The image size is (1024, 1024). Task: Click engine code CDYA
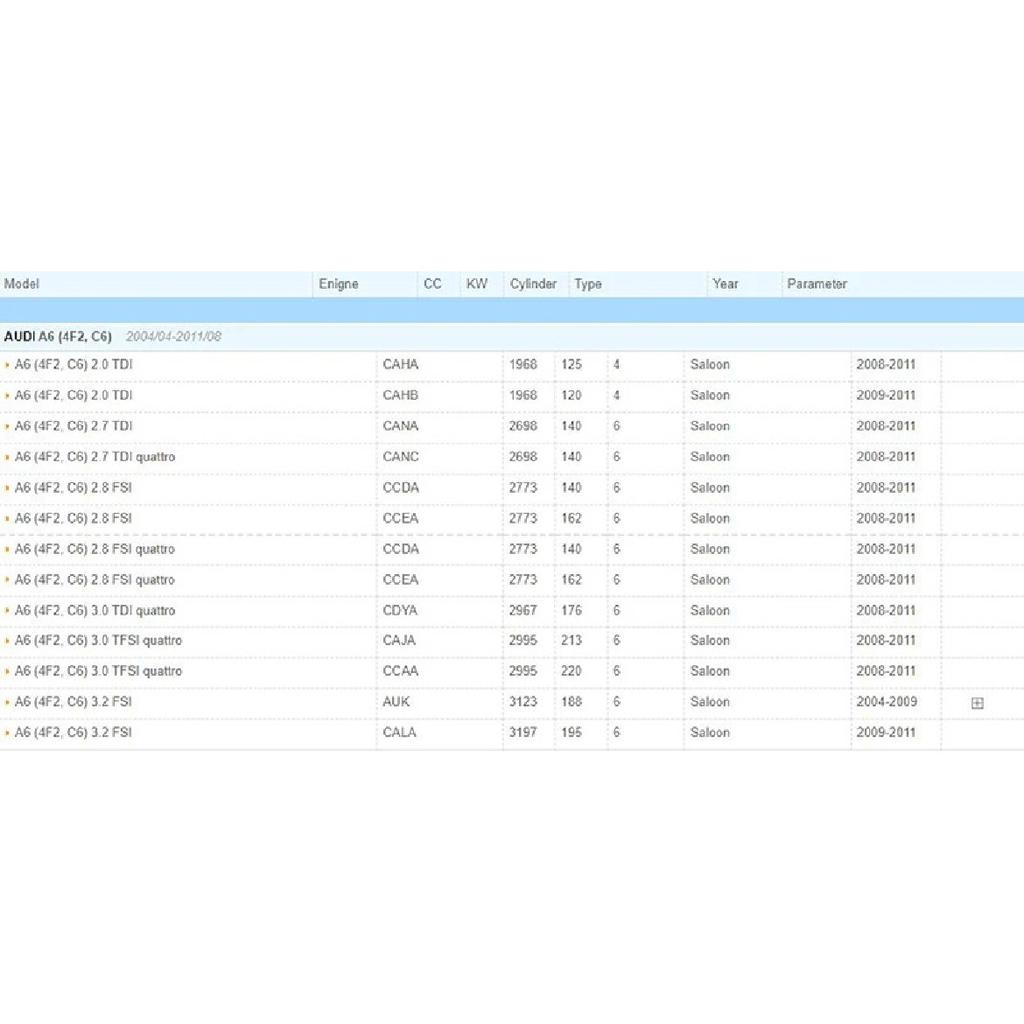tap(400, 611)
